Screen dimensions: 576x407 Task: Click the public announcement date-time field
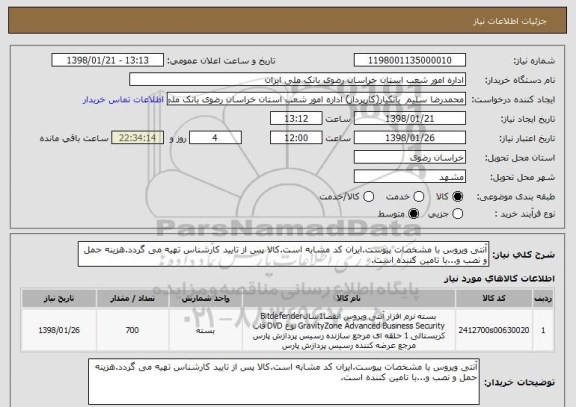[108, 60]
